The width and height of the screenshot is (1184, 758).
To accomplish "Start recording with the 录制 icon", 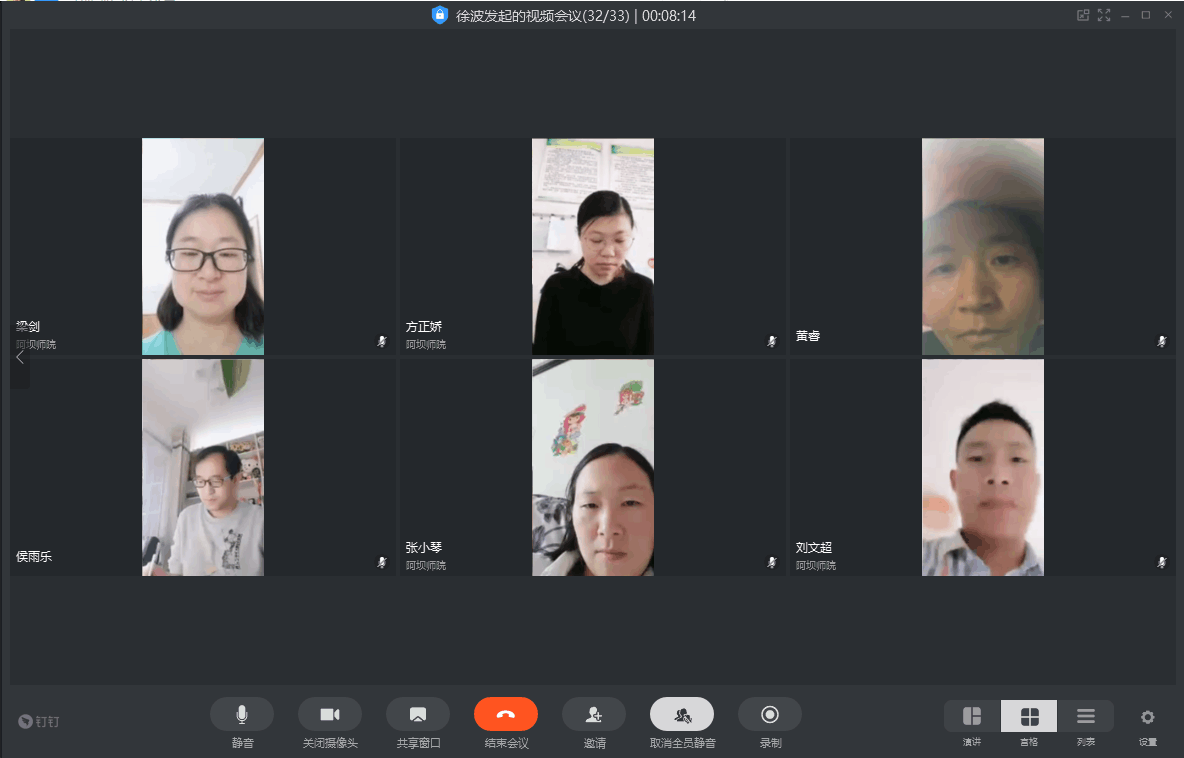I will pos(769,714).
